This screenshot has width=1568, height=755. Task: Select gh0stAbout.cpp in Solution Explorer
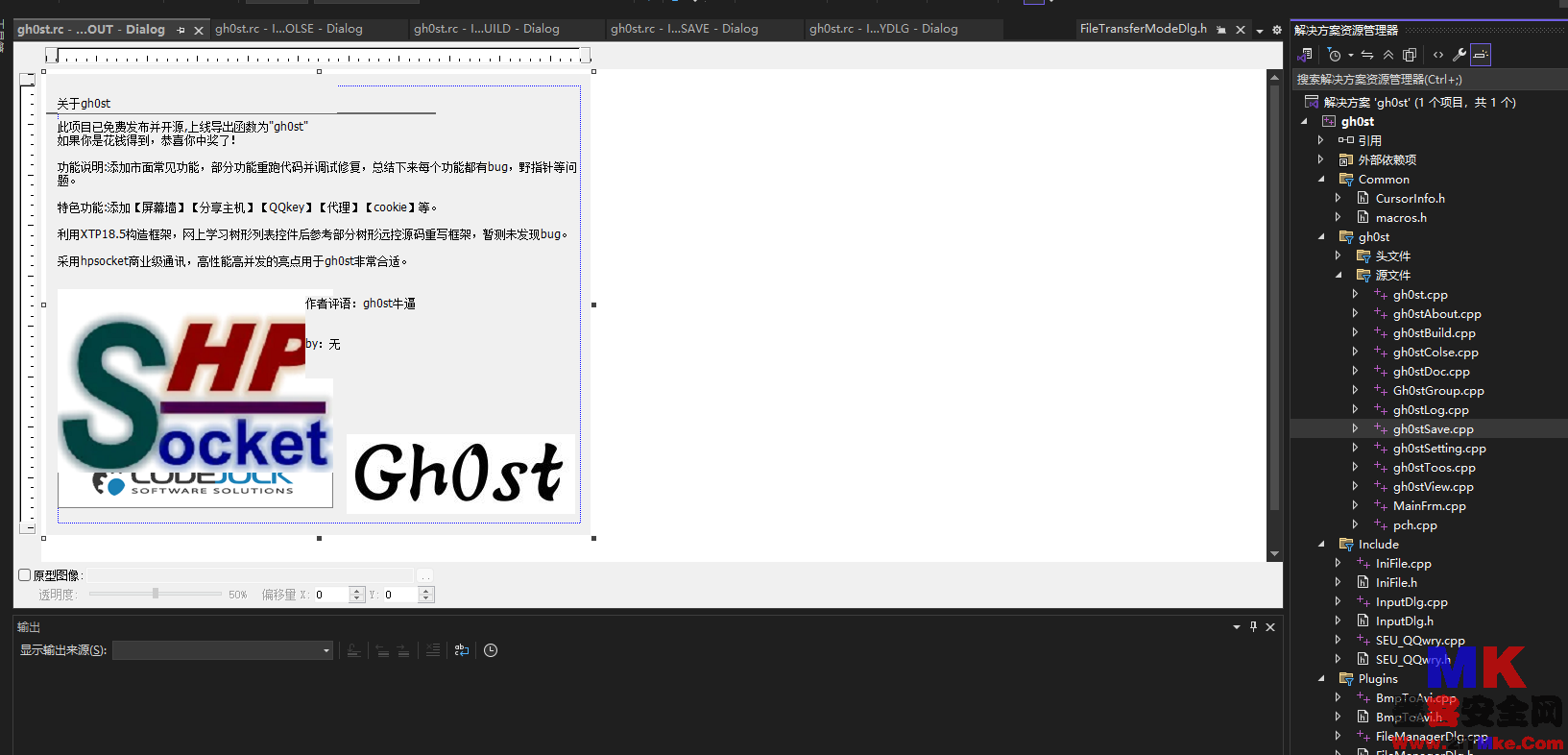[x=1436, y=314]
